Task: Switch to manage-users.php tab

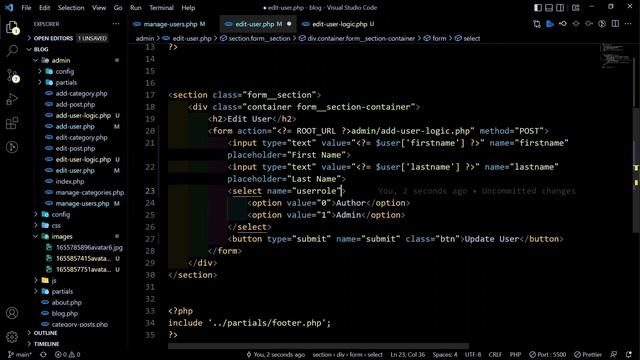Action: 169,24
